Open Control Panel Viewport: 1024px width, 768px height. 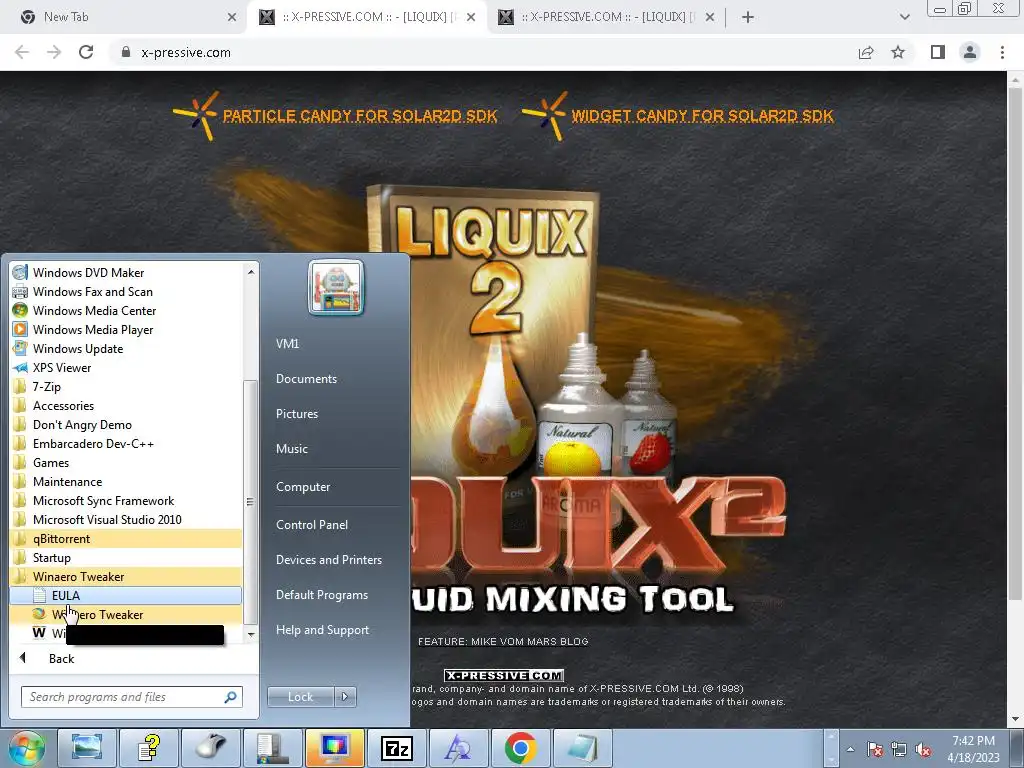click(312, 524)
